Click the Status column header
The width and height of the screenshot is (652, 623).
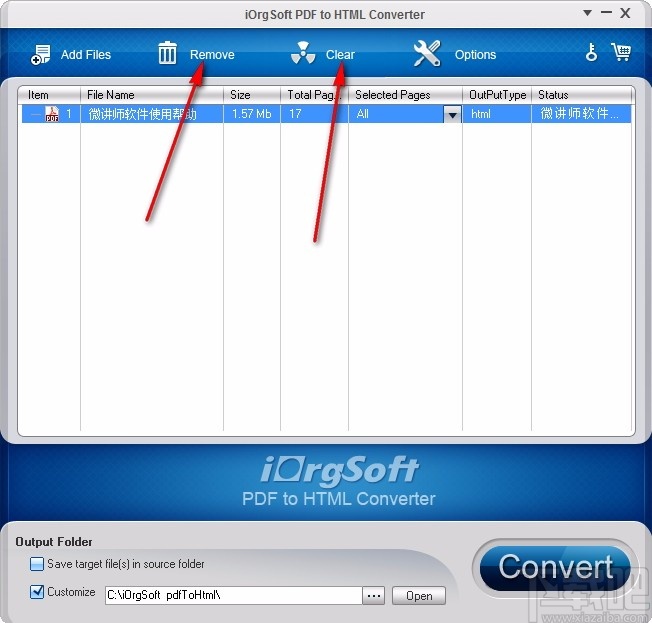(582, 95)
